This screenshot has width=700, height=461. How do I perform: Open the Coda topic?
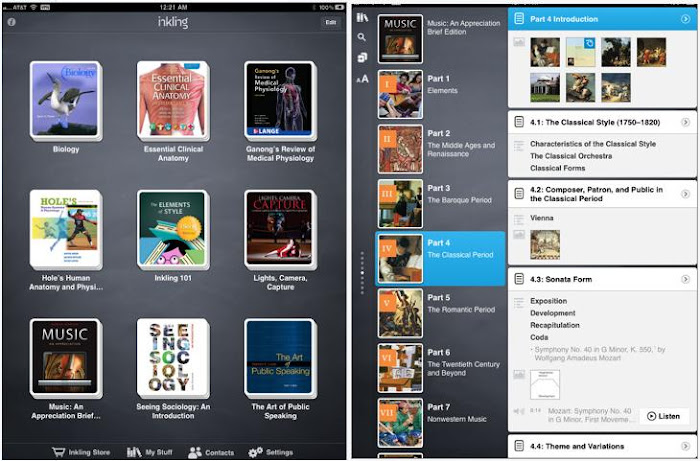click(x=539, y=337)
